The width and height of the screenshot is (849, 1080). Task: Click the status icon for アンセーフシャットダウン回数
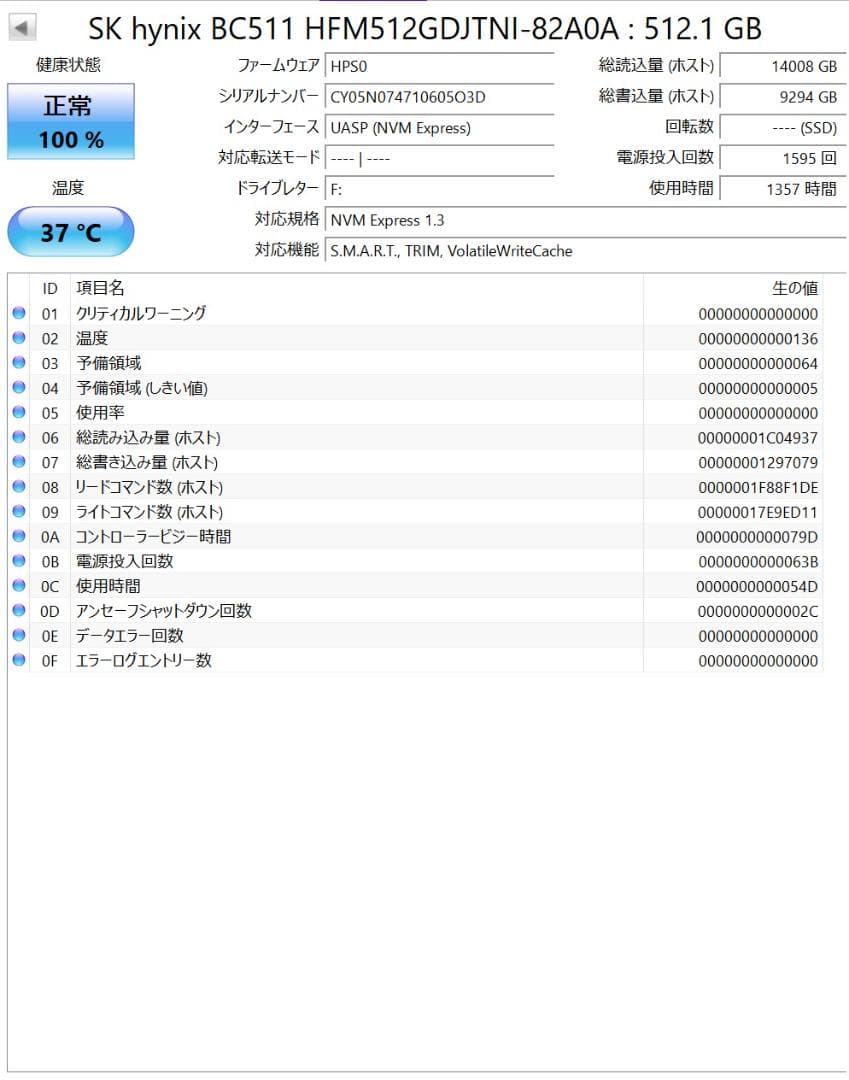pyautogui.click(x=19, y=611)
